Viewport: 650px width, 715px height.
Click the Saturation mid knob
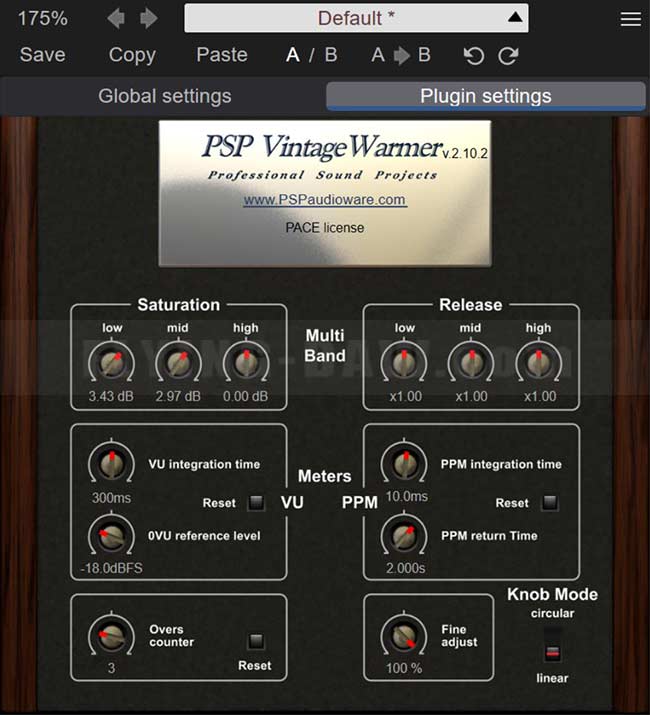(178, 363)
